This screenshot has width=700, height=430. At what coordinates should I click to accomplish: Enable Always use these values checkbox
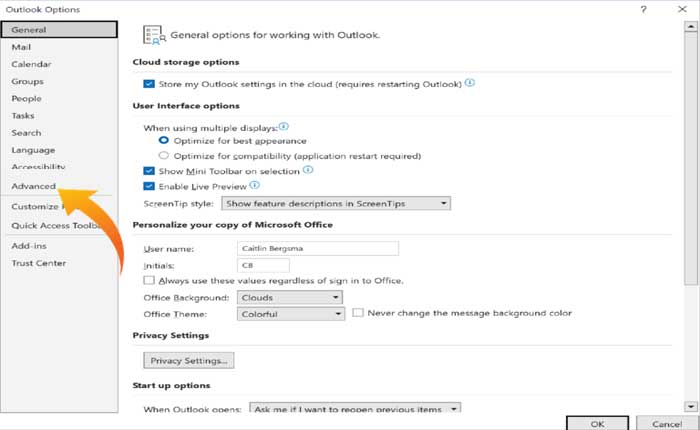tap(150, 282)
